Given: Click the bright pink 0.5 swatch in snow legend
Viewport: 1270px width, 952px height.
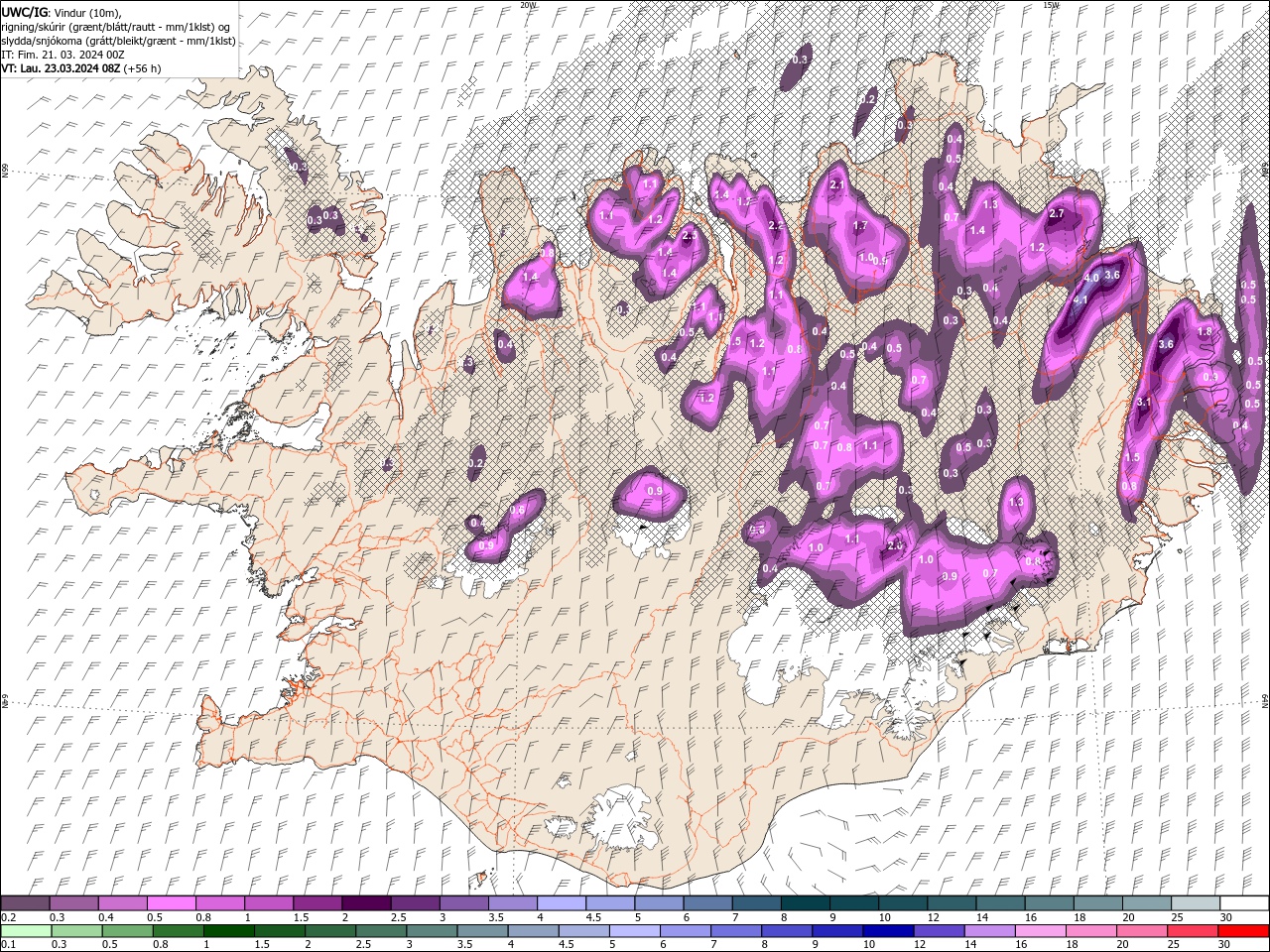Looking at the screenshot, I should [171, 903].
